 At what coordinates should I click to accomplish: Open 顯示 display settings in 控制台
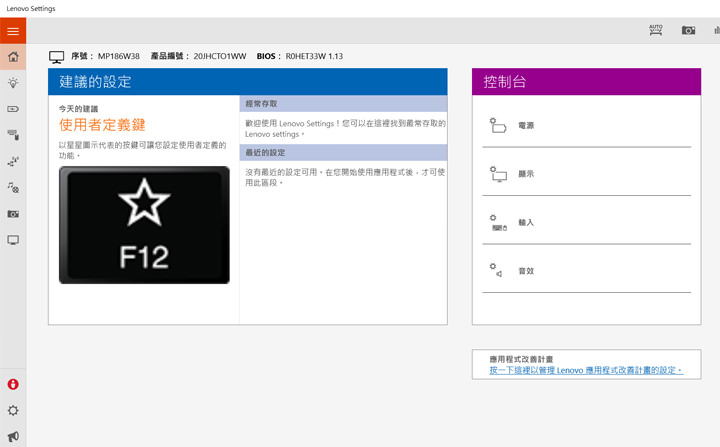pos(586,174)
